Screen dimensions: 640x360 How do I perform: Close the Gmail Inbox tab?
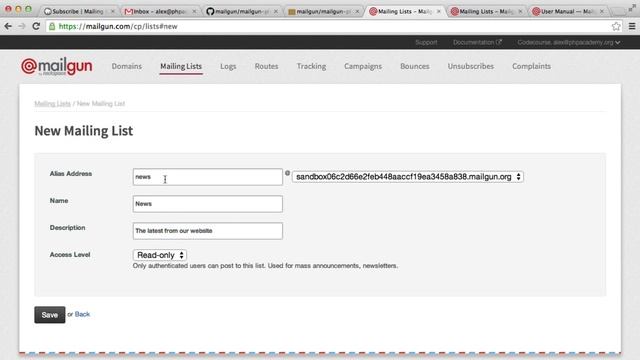point(194,11)
